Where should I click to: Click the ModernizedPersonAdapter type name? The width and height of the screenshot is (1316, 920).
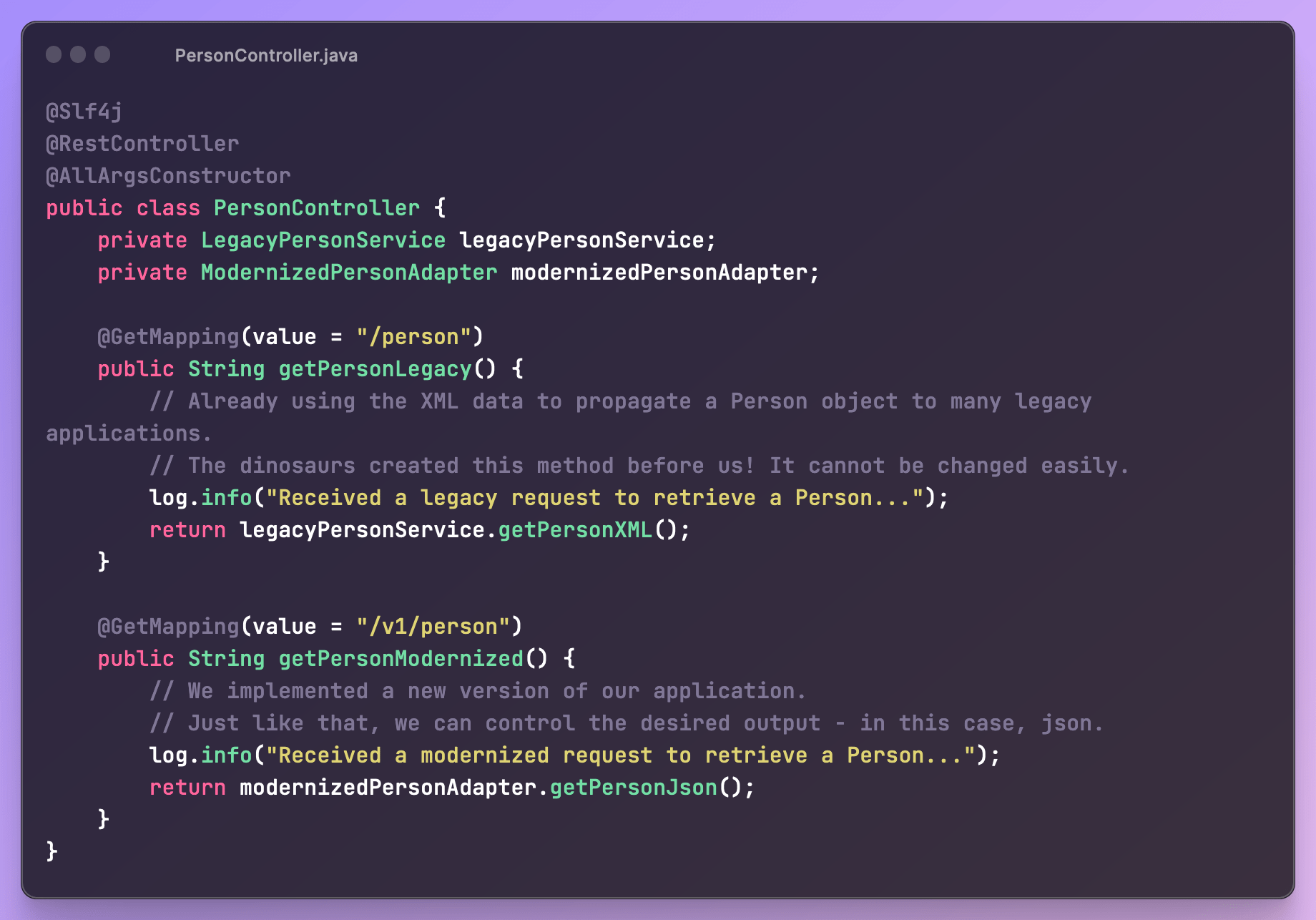tap(349, 273)
